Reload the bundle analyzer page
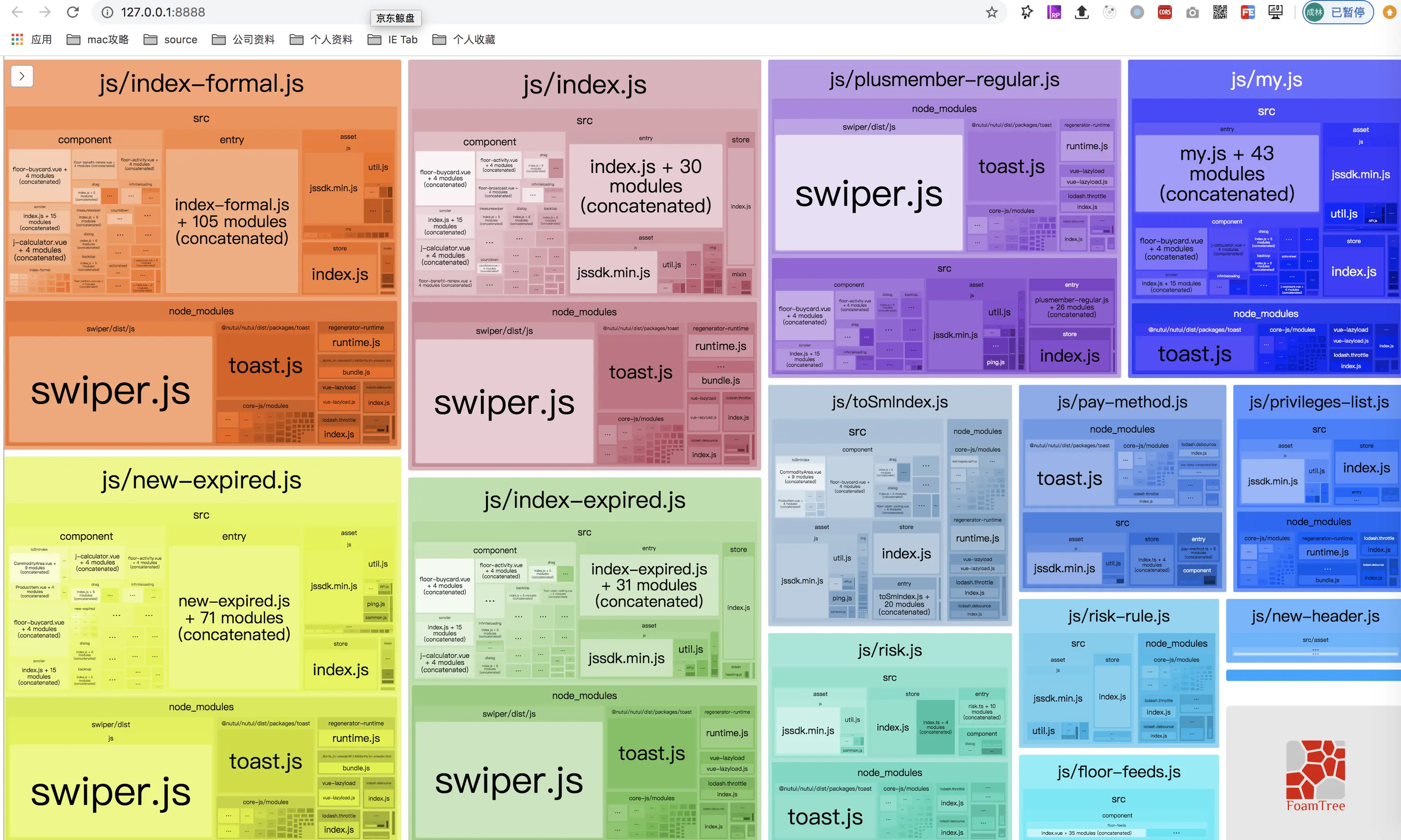This screenshot has width=1401, height=840. 72,12
